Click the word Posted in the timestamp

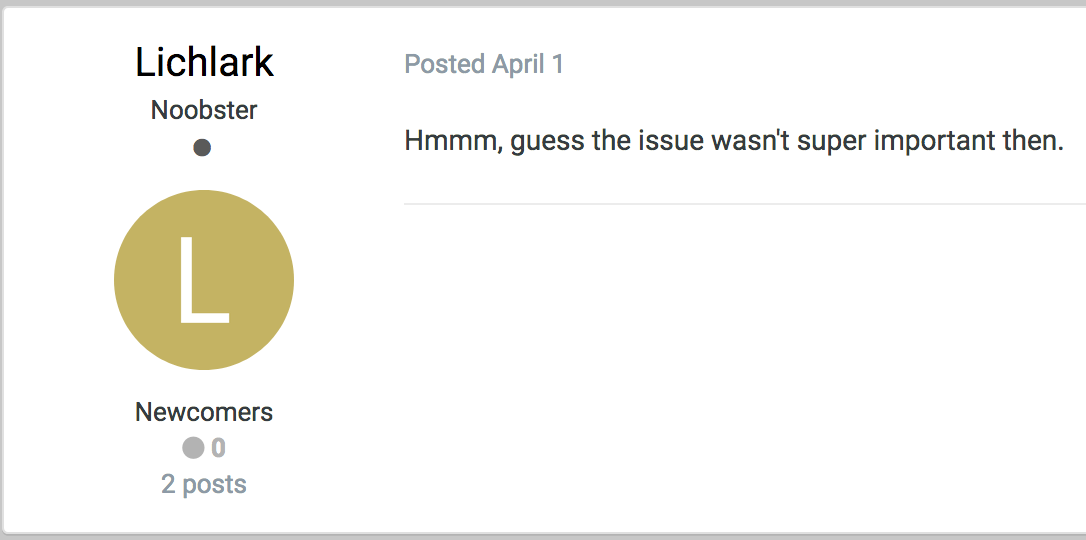pyautogui.click(x=444, y=64)
